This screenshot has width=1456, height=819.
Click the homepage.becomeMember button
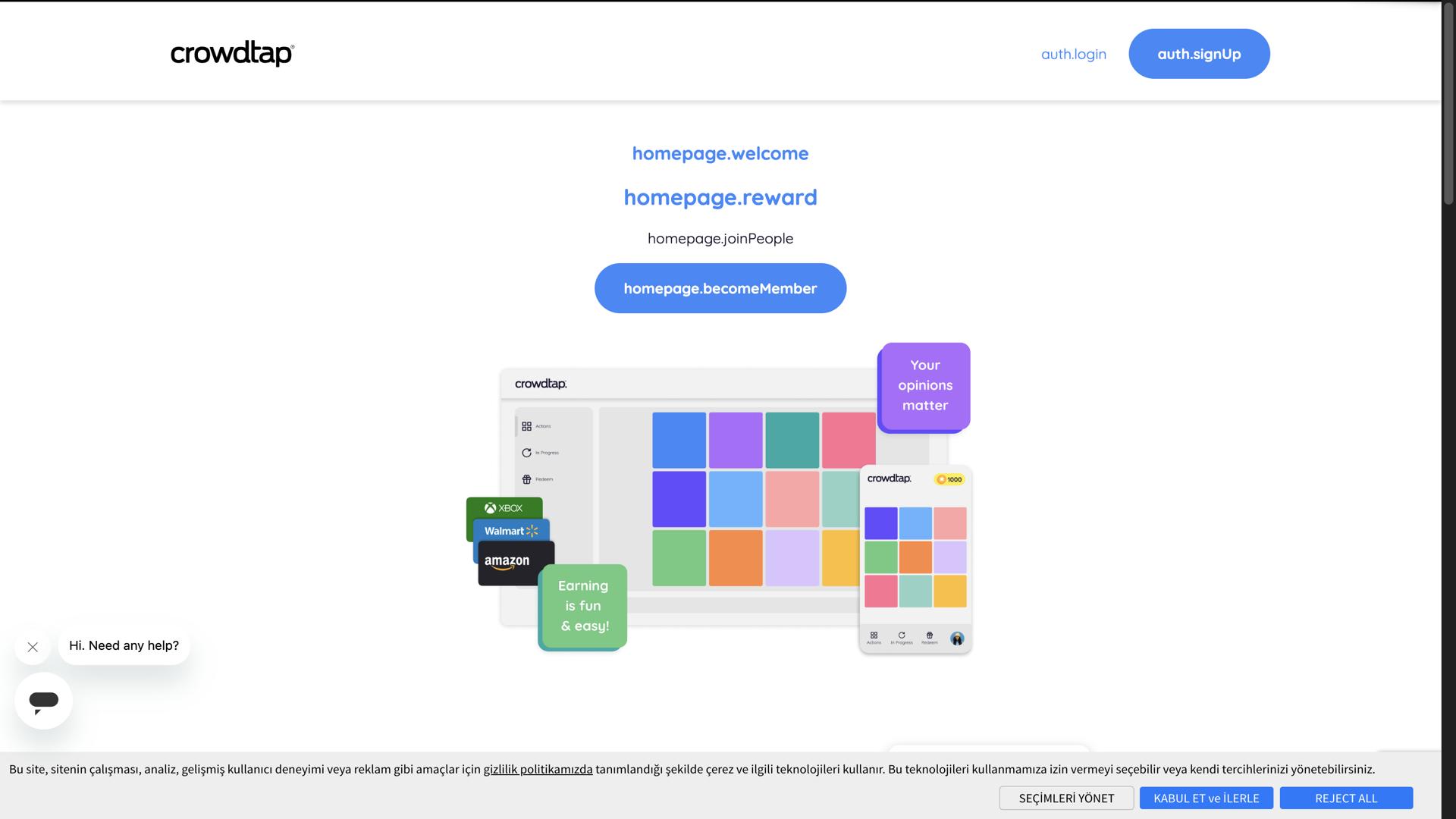pos(720,288)
